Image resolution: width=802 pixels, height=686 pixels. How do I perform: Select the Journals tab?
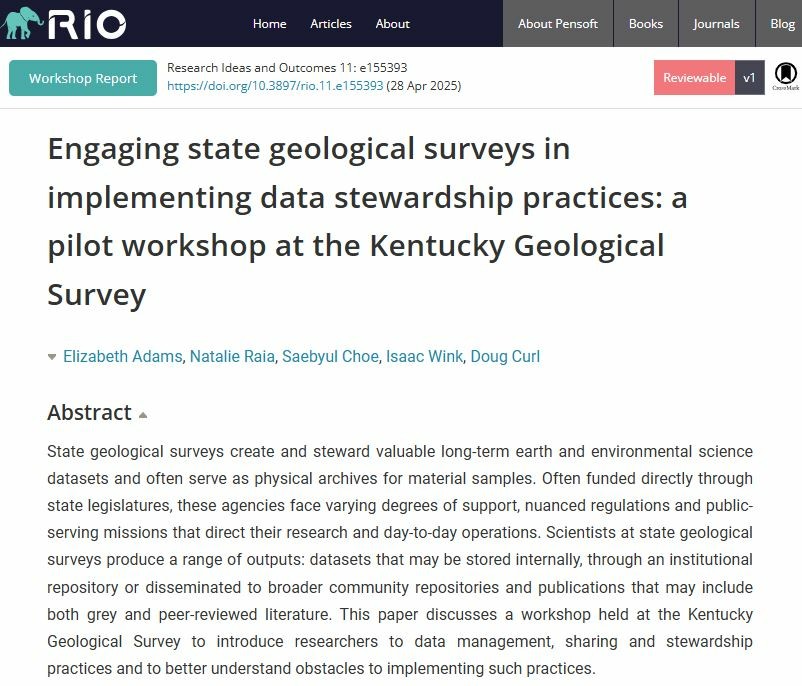pyautogui.click(x=716, y=24)
